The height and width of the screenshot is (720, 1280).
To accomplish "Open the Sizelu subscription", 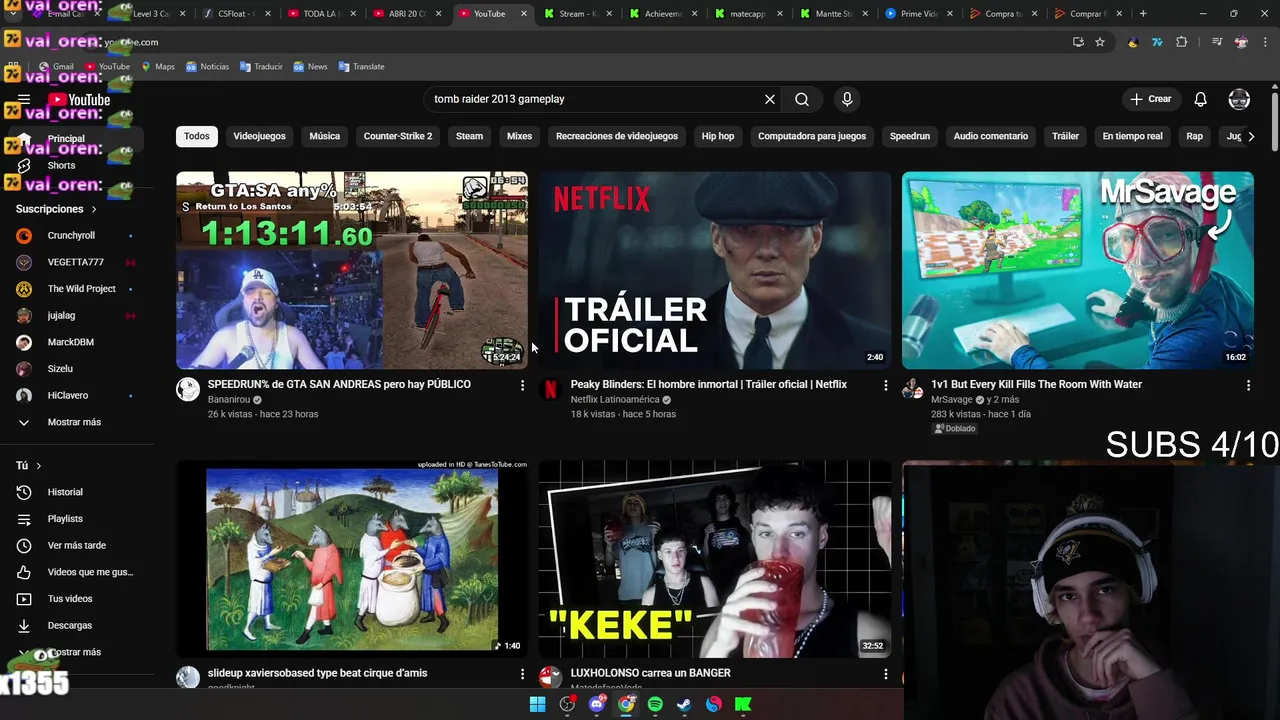I will pyautogui.click(x=60, y=369).
